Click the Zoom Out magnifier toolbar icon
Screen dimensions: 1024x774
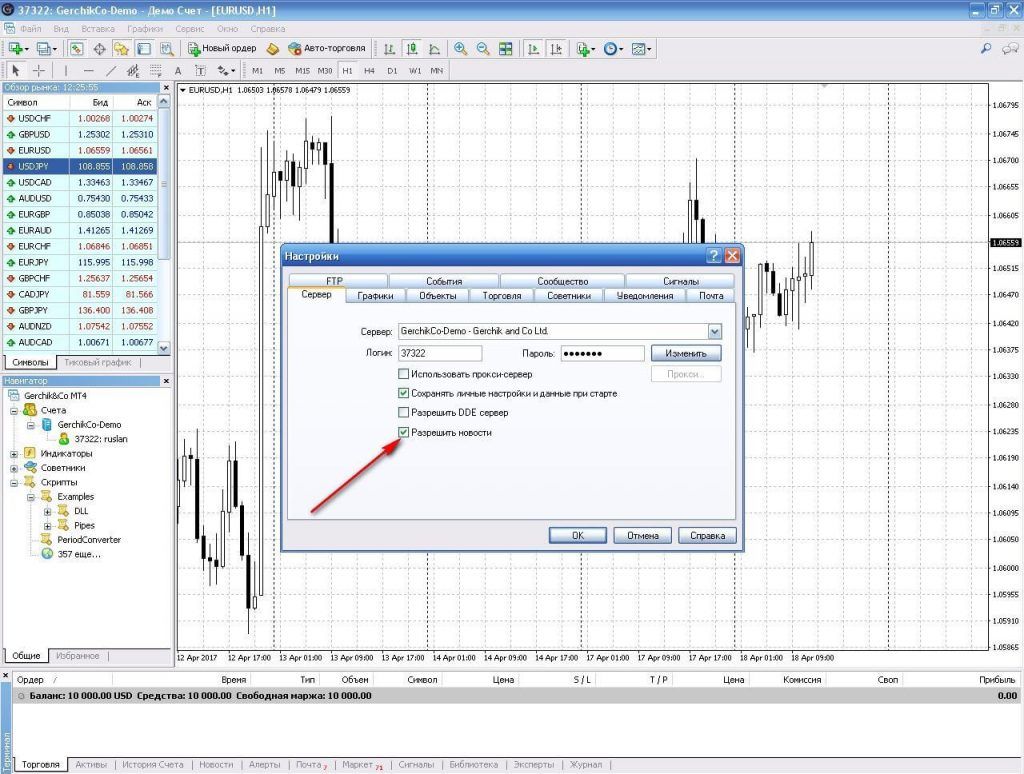(x=483, y=48)
